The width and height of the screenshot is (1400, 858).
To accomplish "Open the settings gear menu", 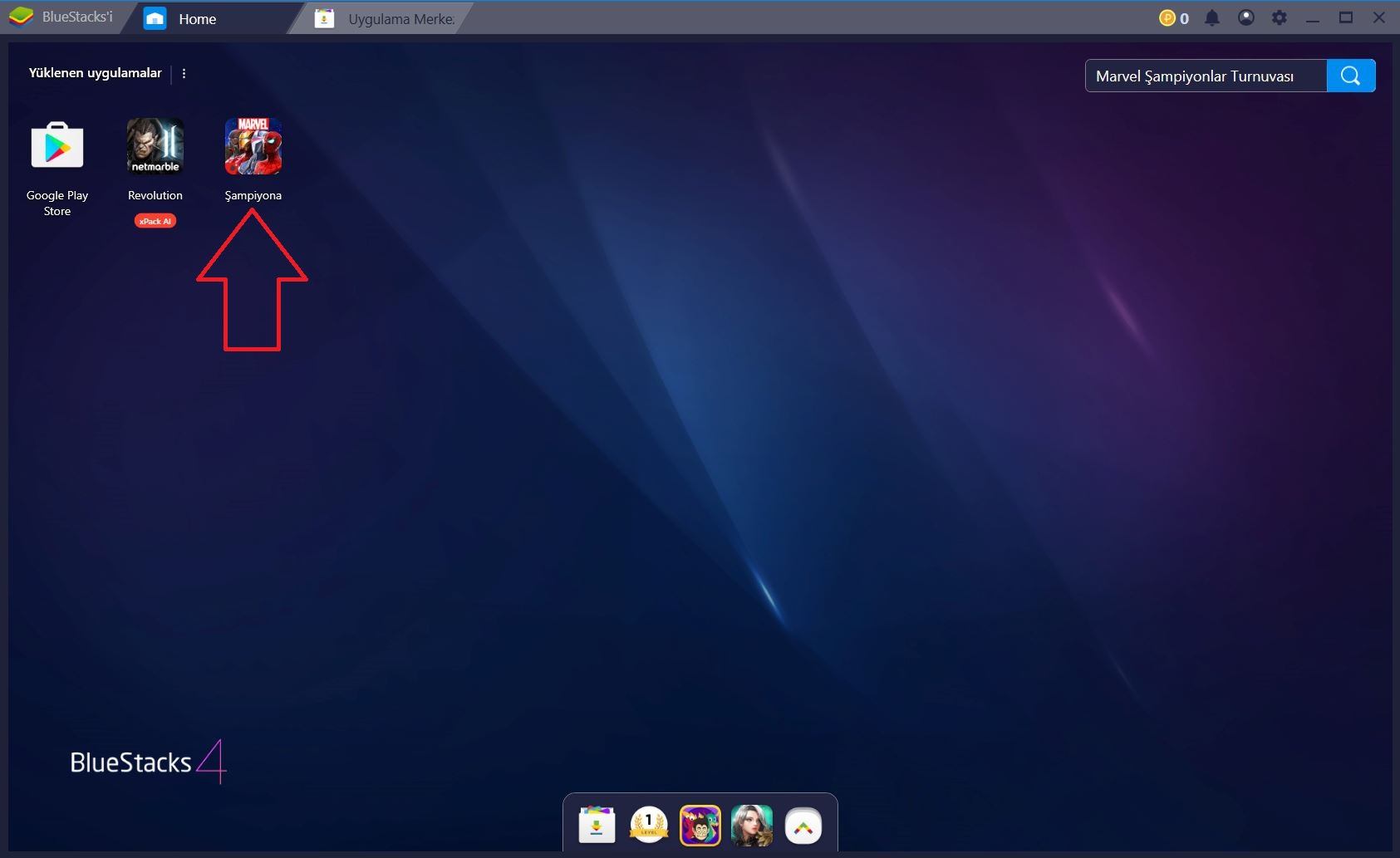I will point(1280,17).
